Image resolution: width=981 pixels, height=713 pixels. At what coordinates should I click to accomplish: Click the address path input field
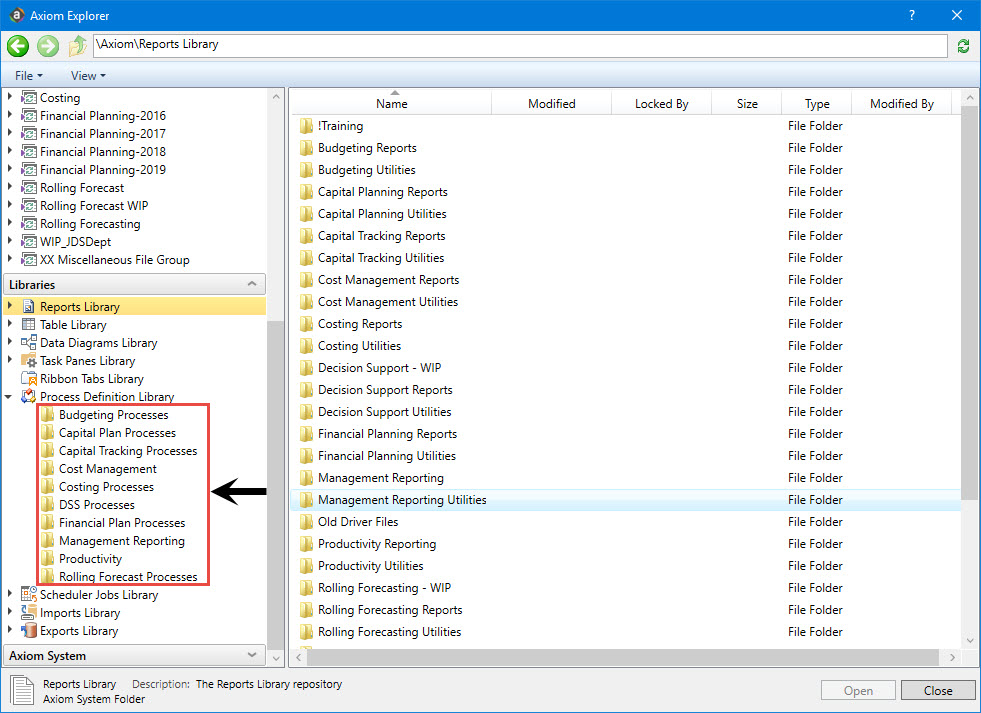[520, 45]
